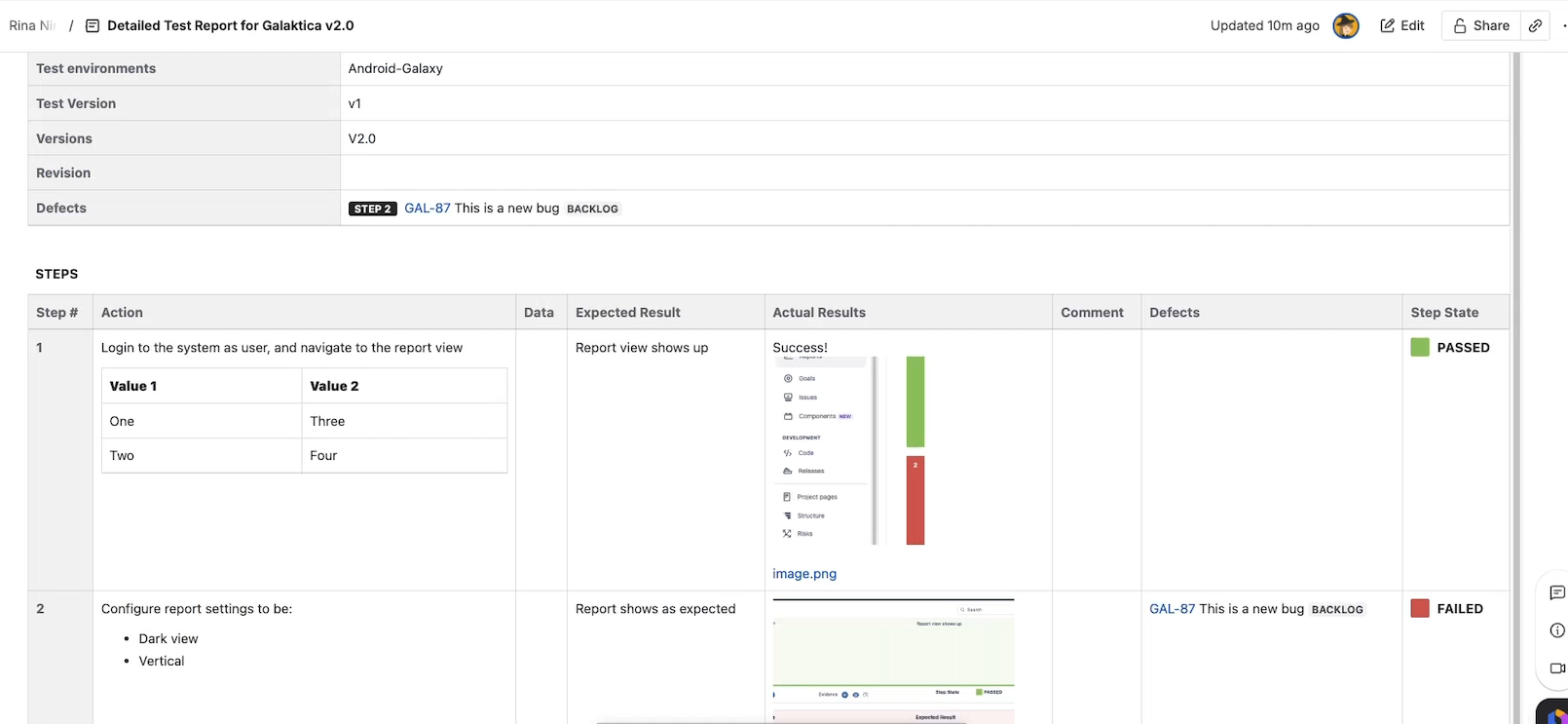The width and height of the screenshot is (1568, 724).
Task: Click the 'Actual Results' column header
Action: click(x=819, y=313)
